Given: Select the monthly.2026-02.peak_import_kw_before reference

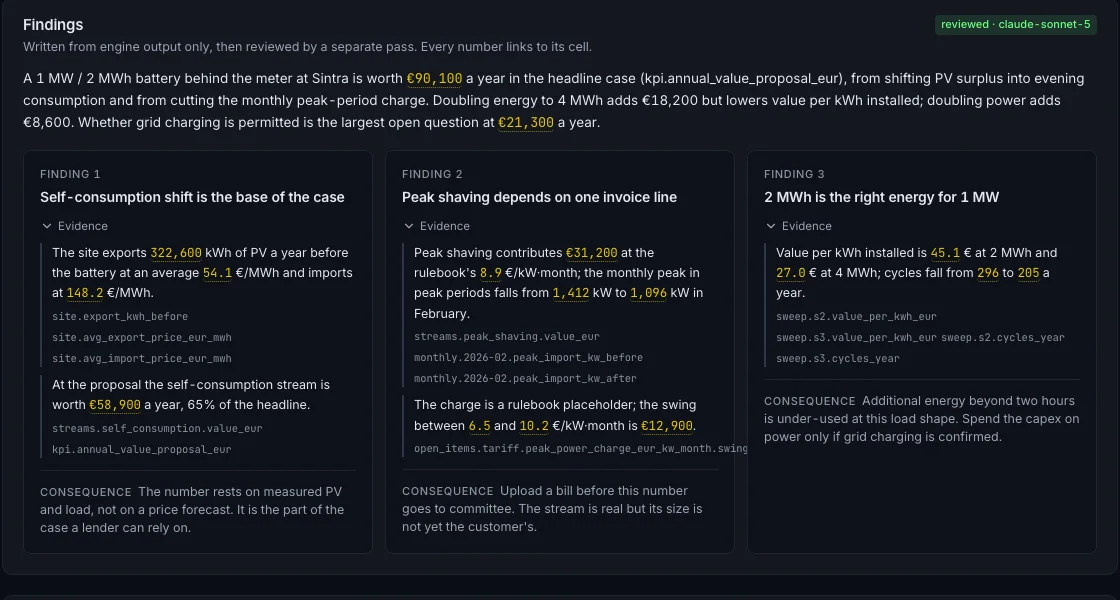Looking at the screenshot, I should click(529, 357).
